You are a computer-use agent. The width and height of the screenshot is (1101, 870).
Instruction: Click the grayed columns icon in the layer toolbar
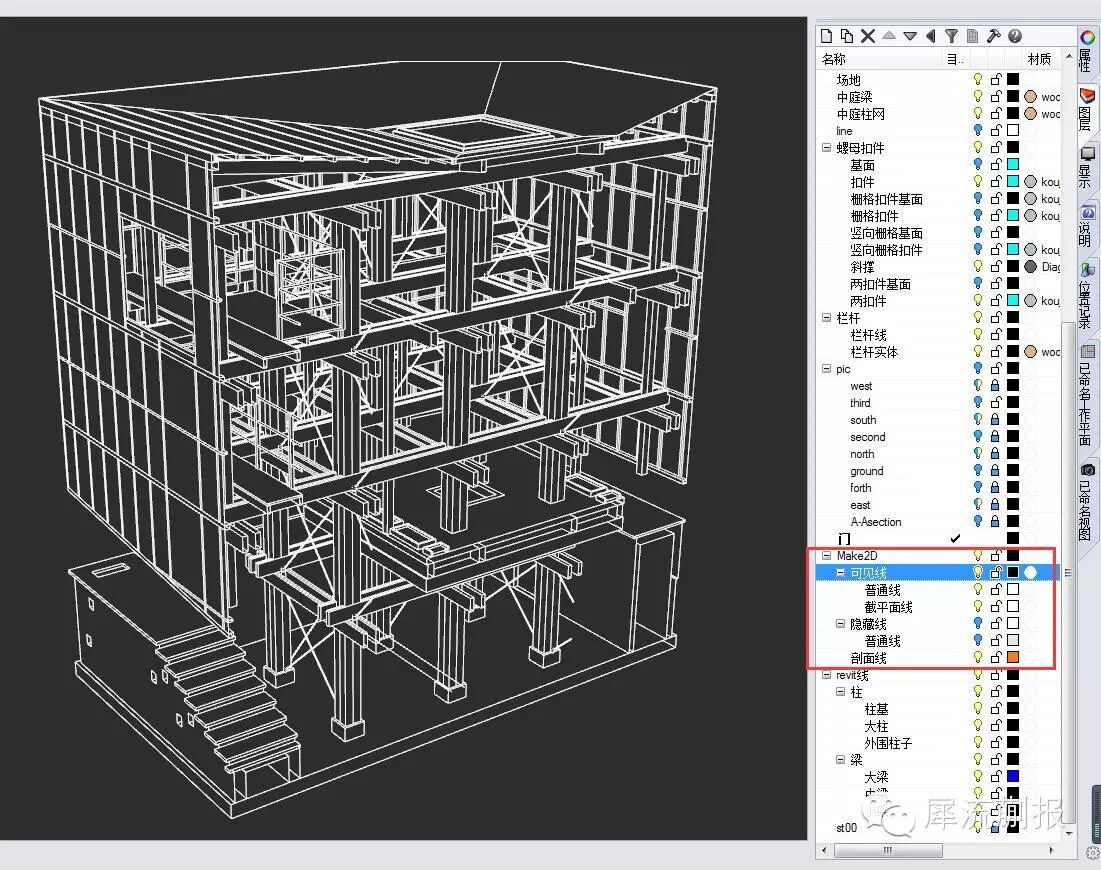tap(973, 36)
